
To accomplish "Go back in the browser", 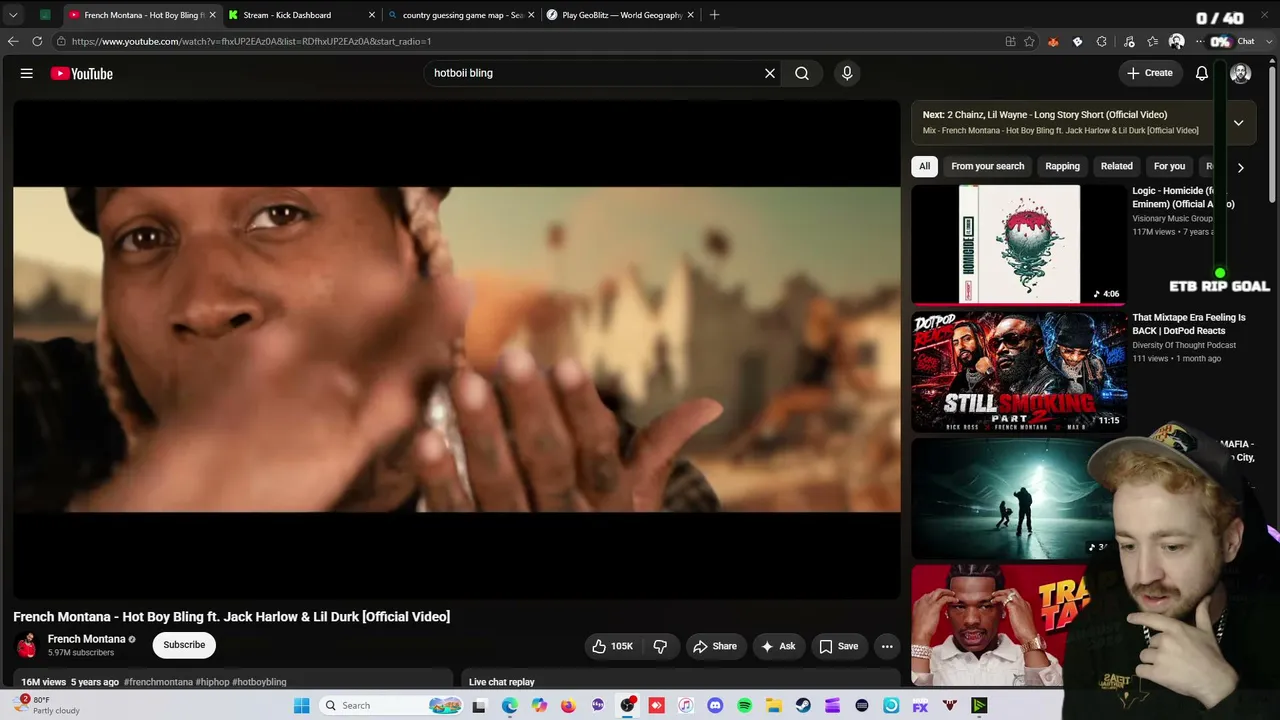I will (13, 41).
